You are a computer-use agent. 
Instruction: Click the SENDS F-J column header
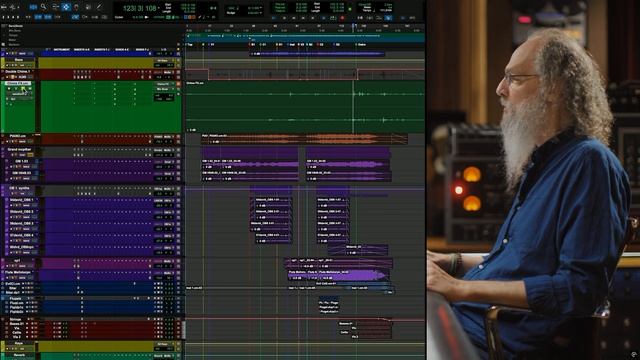tap(142, 49)
